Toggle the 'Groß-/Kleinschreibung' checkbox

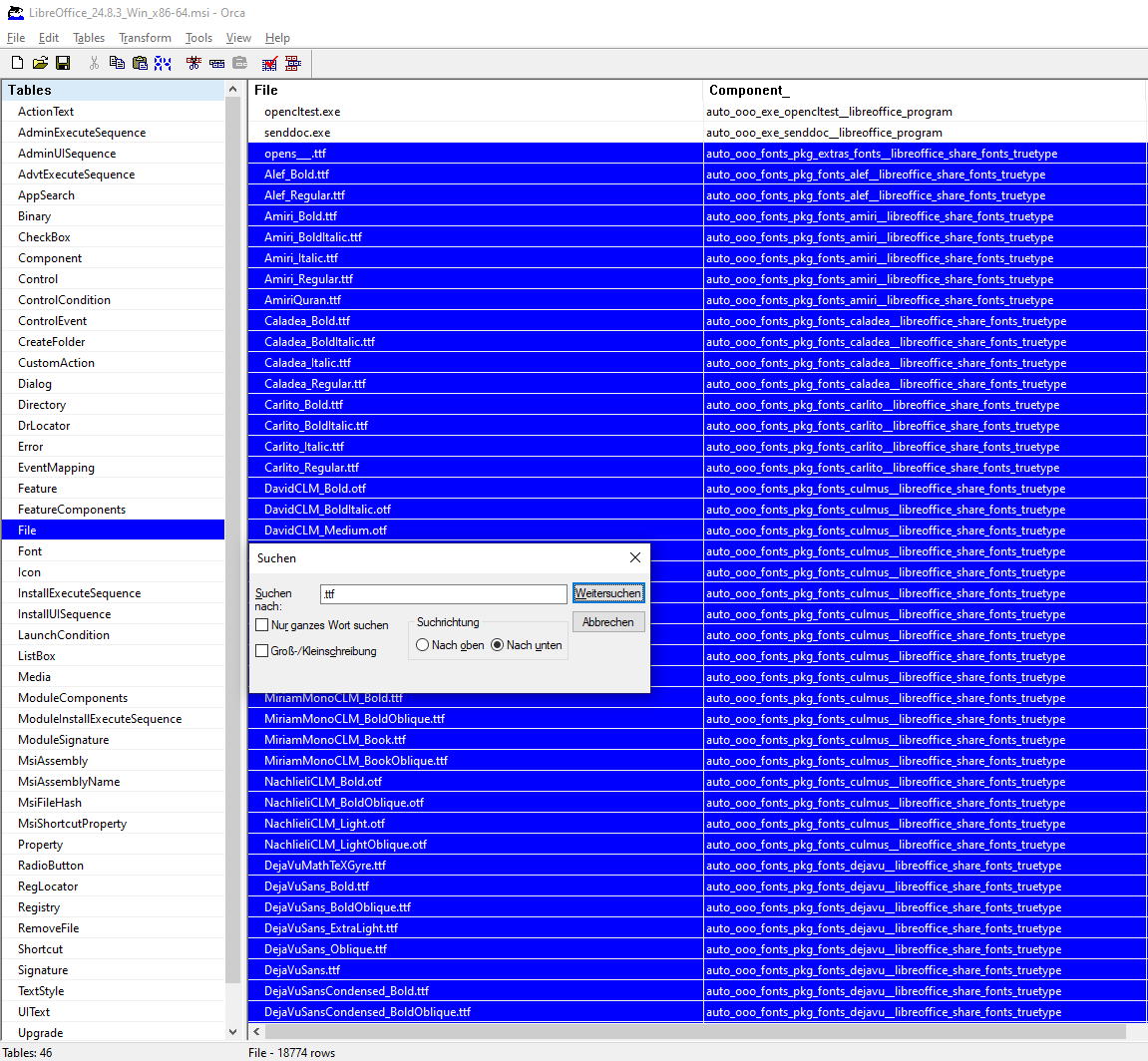(262, 651)
